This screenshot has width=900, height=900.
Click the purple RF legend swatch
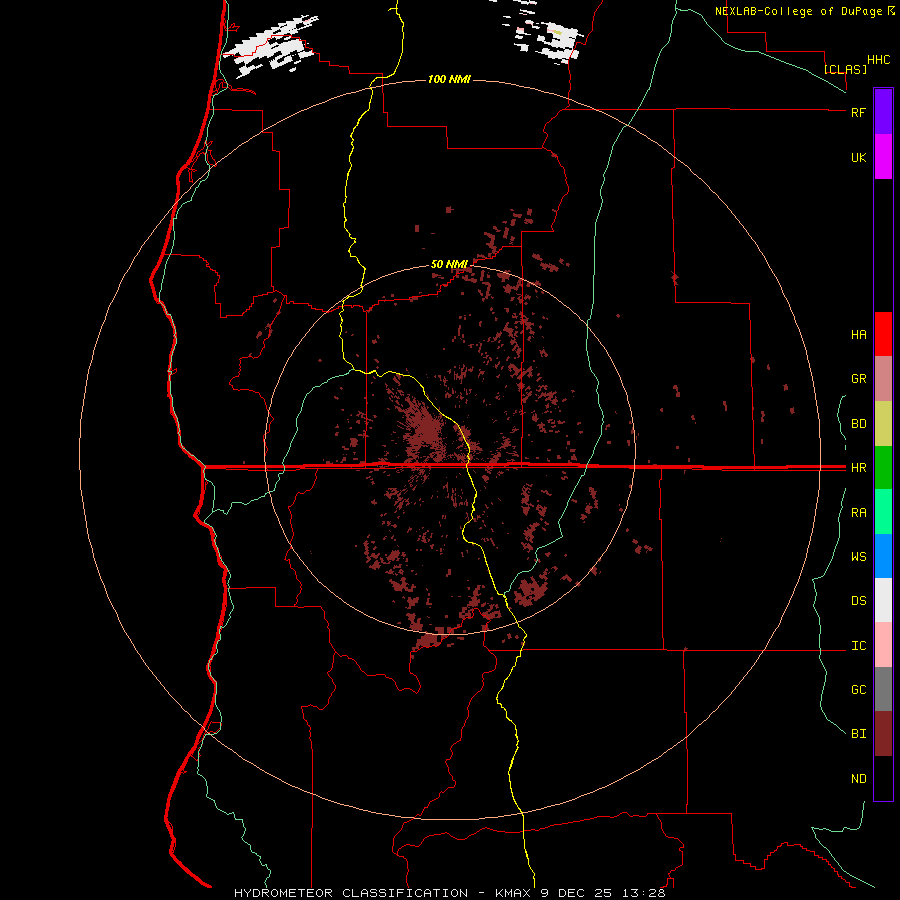(883, 112)
